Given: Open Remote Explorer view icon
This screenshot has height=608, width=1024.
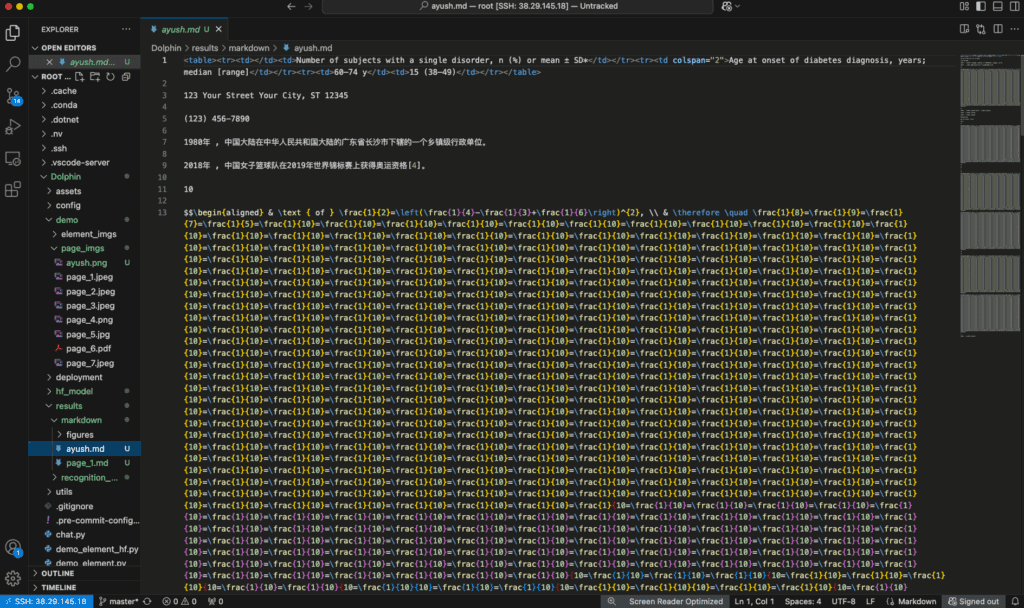Looking at the screenshot, I should click(12, 158).
